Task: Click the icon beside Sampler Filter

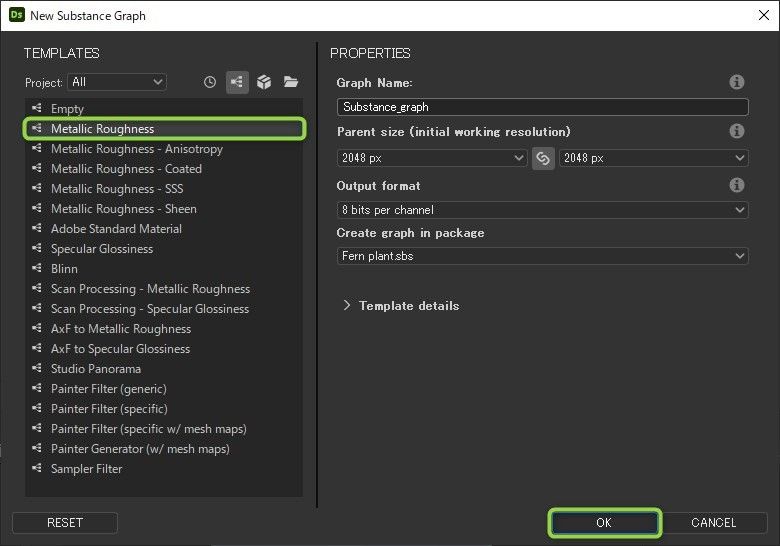Action: [37, 468]
